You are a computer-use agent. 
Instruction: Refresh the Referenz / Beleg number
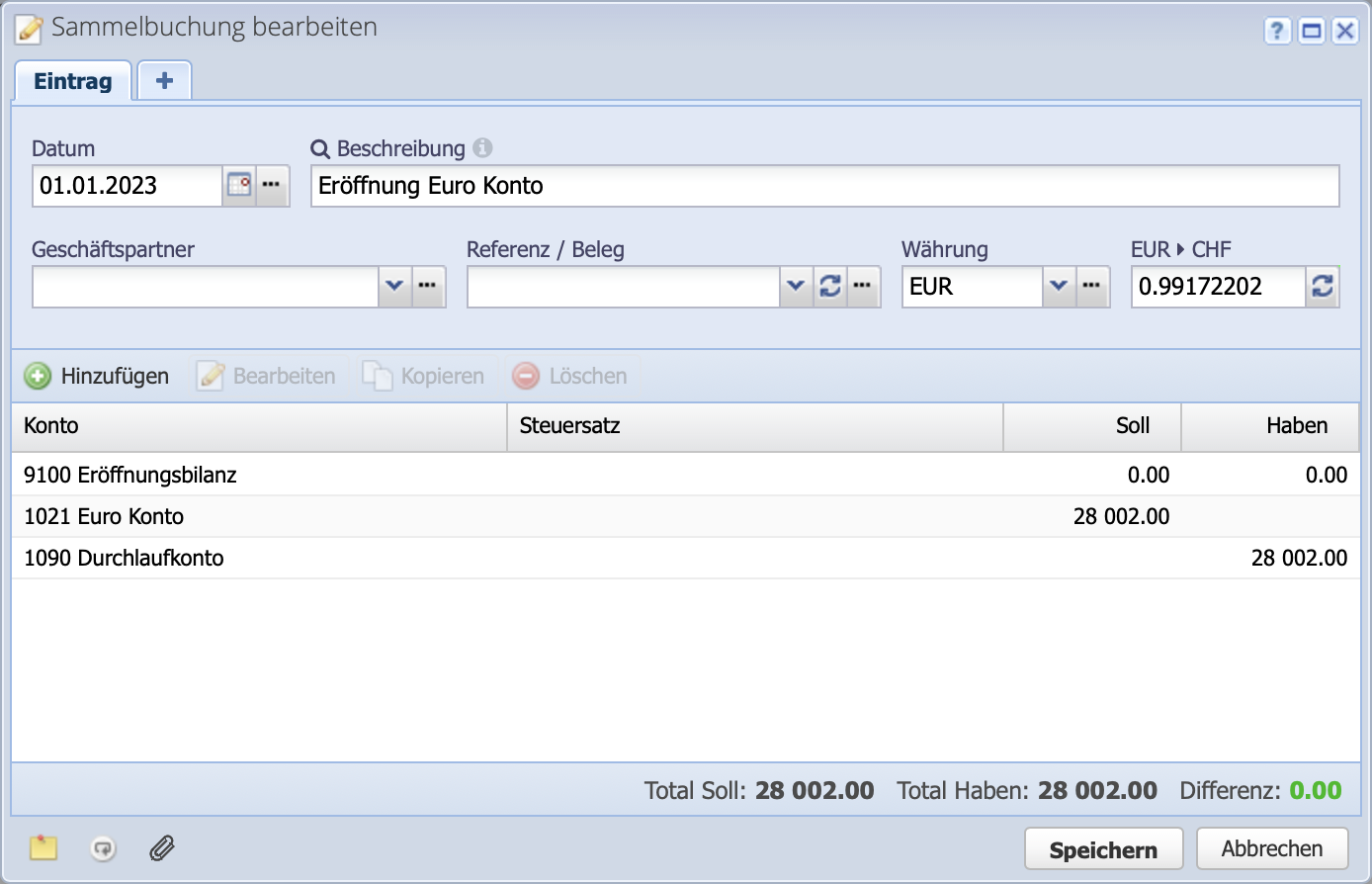pyautogui.click(x=830, y=287)
